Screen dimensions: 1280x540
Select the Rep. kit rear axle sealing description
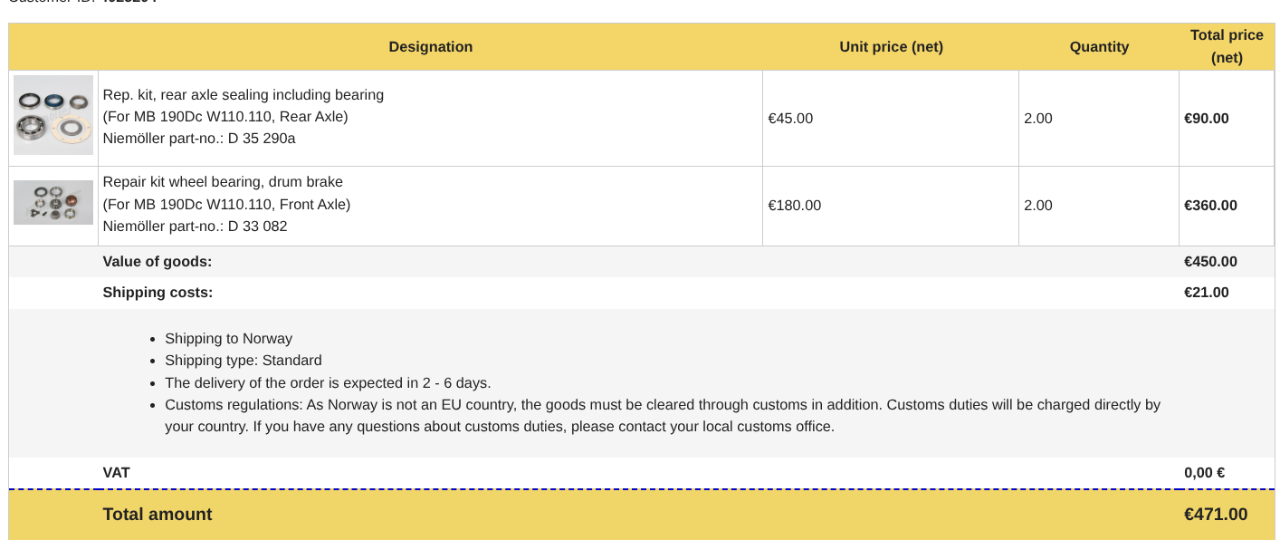243,95
